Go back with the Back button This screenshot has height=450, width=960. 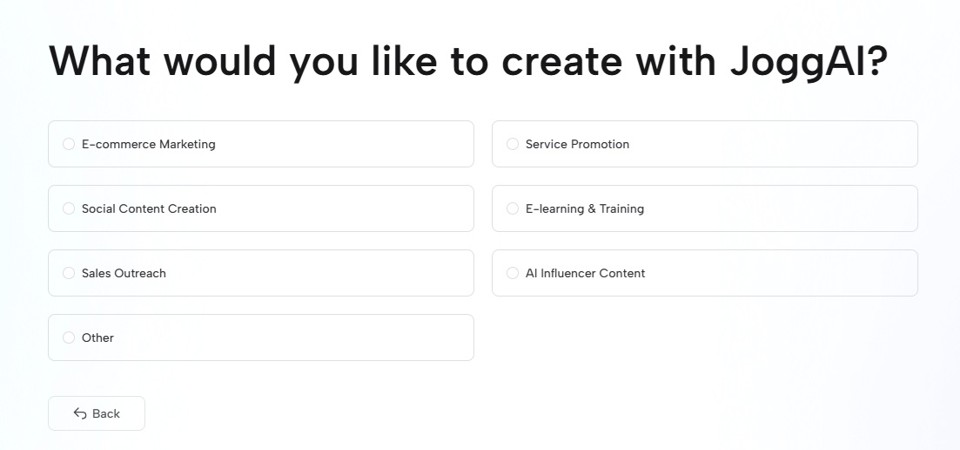[97, 414]
